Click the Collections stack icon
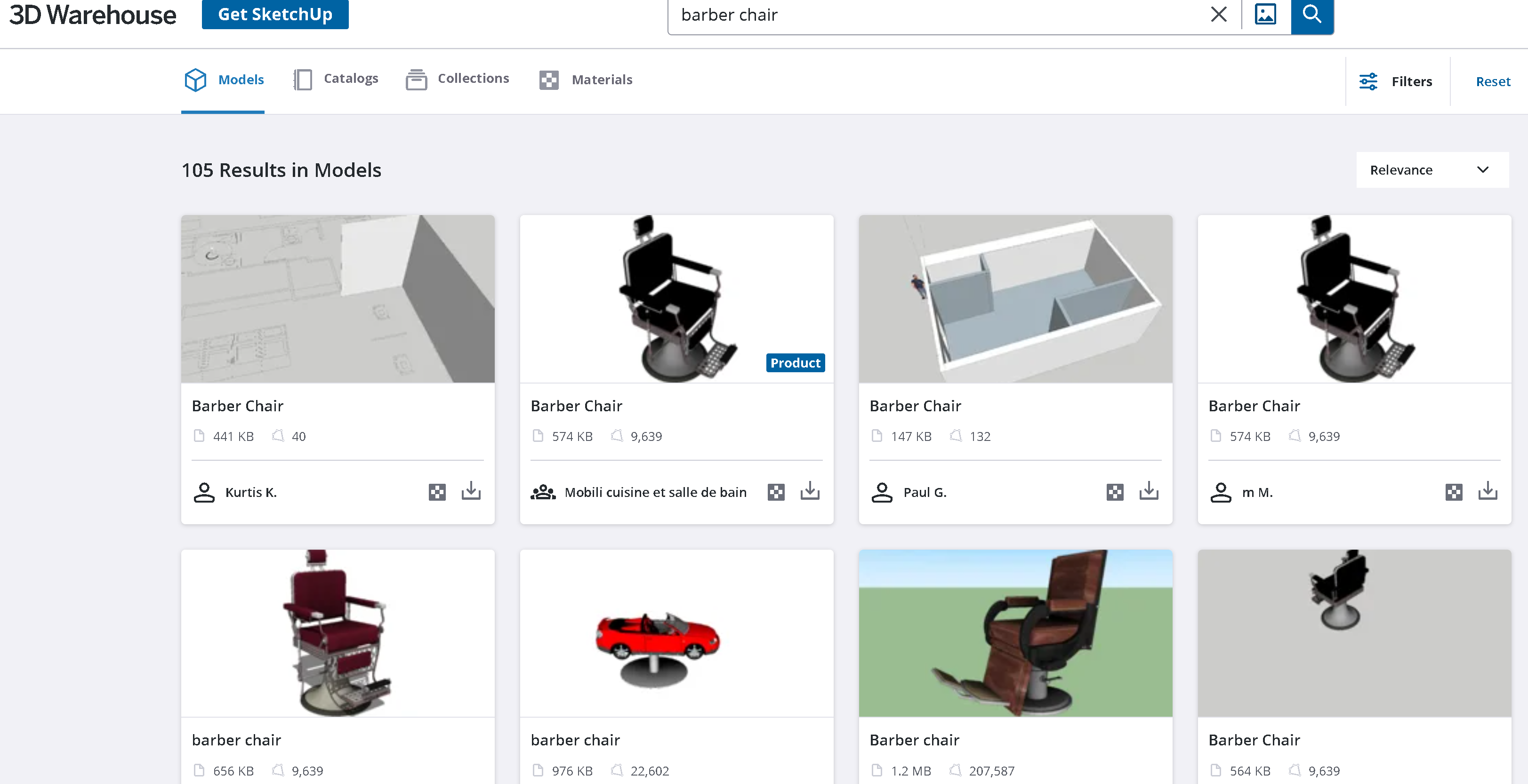Image resolution: width=1528 pixels, height=784 pixels. (x=417, y=80)
